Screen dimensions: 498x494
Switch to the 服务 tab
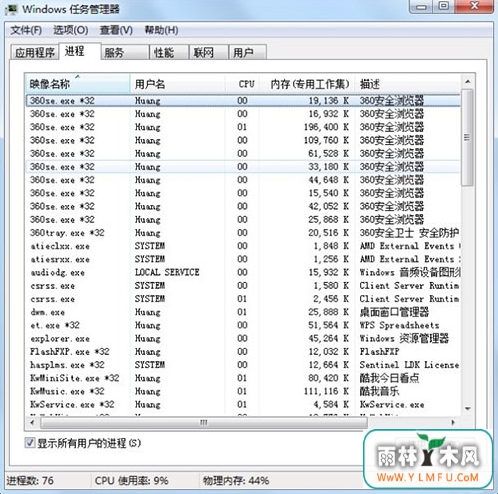(x=124, y=53)
